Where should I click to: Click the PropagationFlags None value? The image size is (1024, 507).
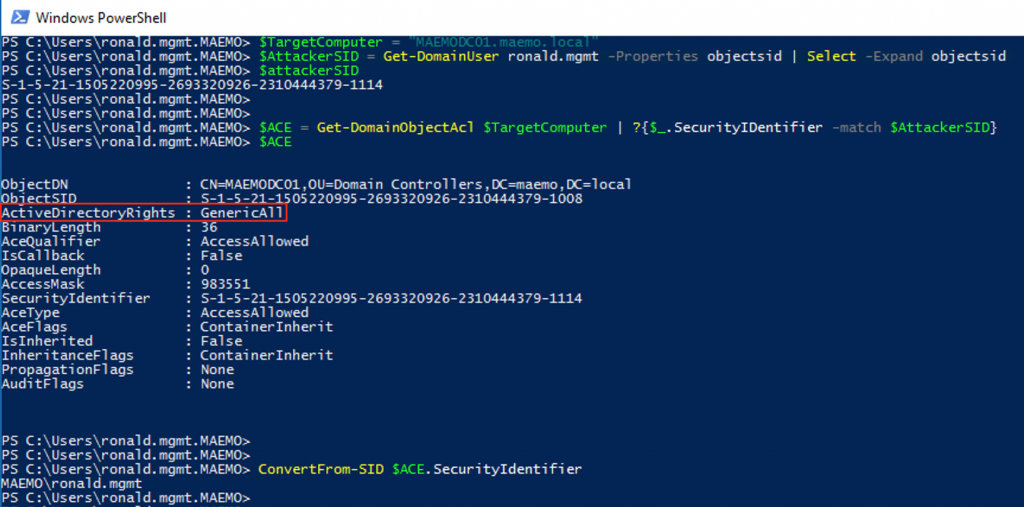coord(217,370)
